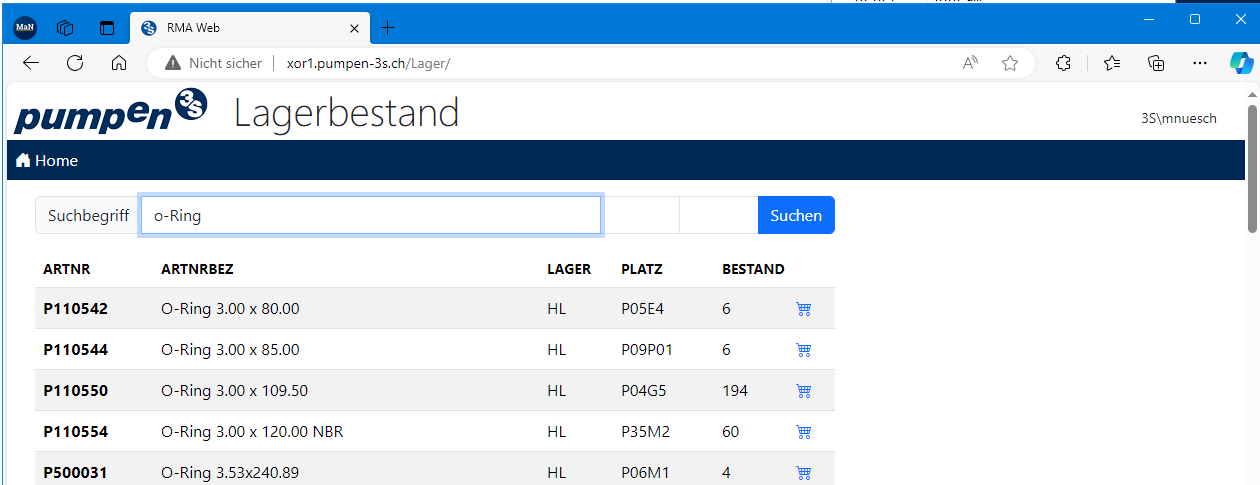Open the favorites list

pos(1112,63)
